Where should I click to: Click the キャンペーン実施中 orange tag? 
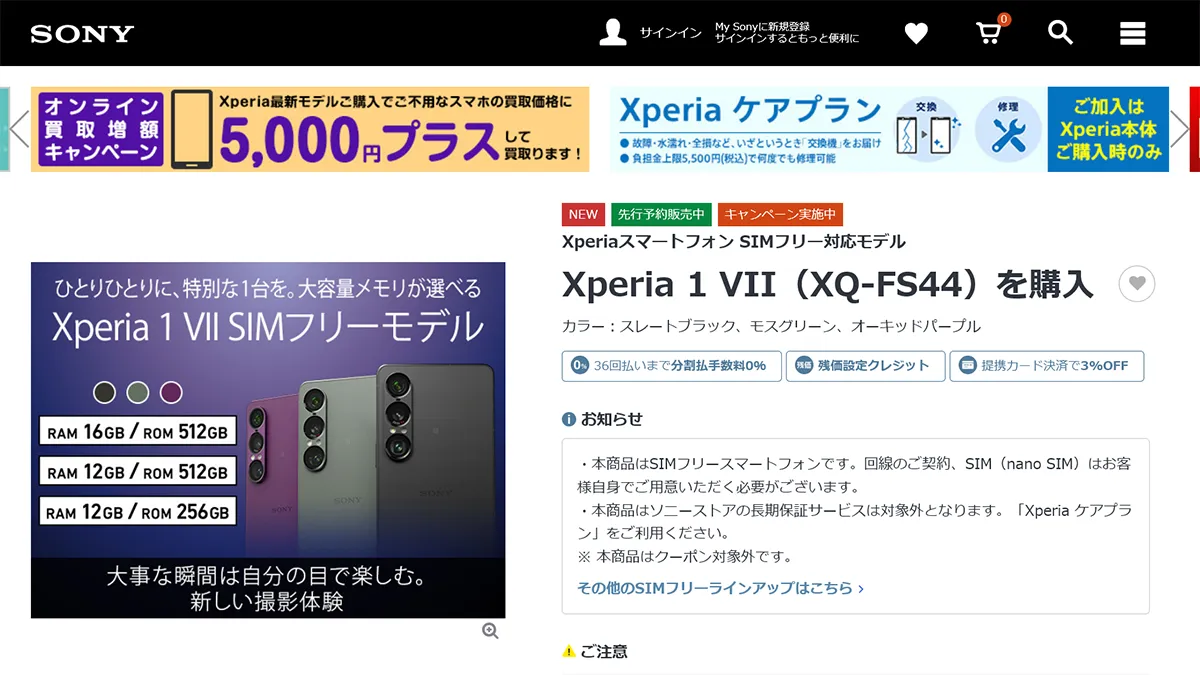click(781, 214)
